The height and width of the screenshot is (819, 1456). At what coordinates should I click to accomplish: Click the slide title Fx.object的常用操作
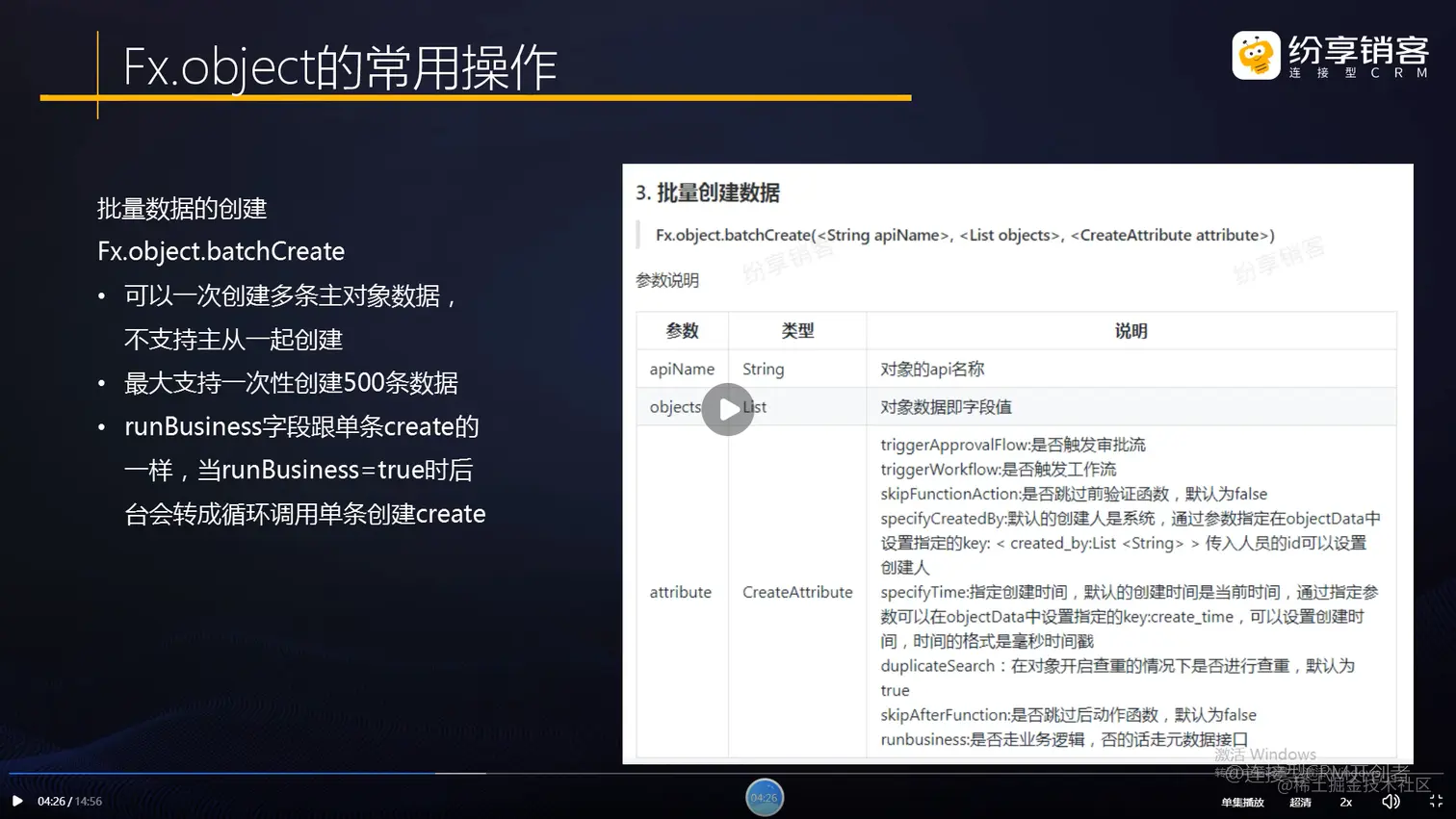340,66
